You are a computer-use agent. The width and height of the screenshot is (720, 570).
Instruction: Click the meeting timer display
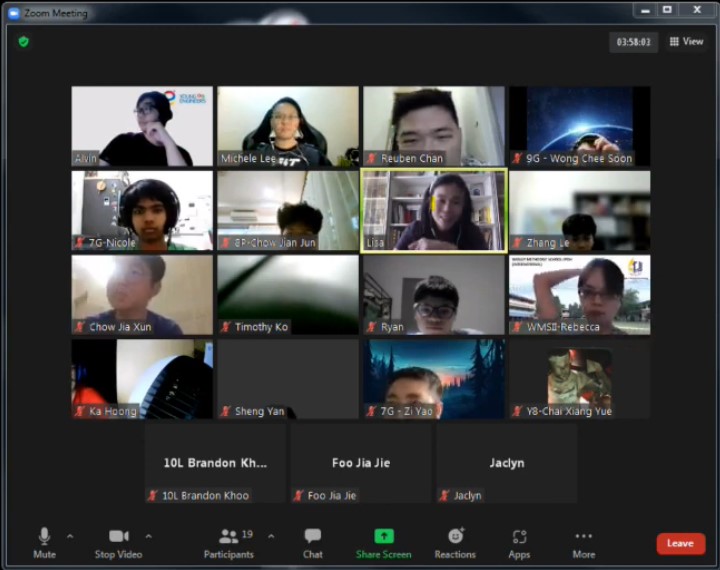(634, 42)
